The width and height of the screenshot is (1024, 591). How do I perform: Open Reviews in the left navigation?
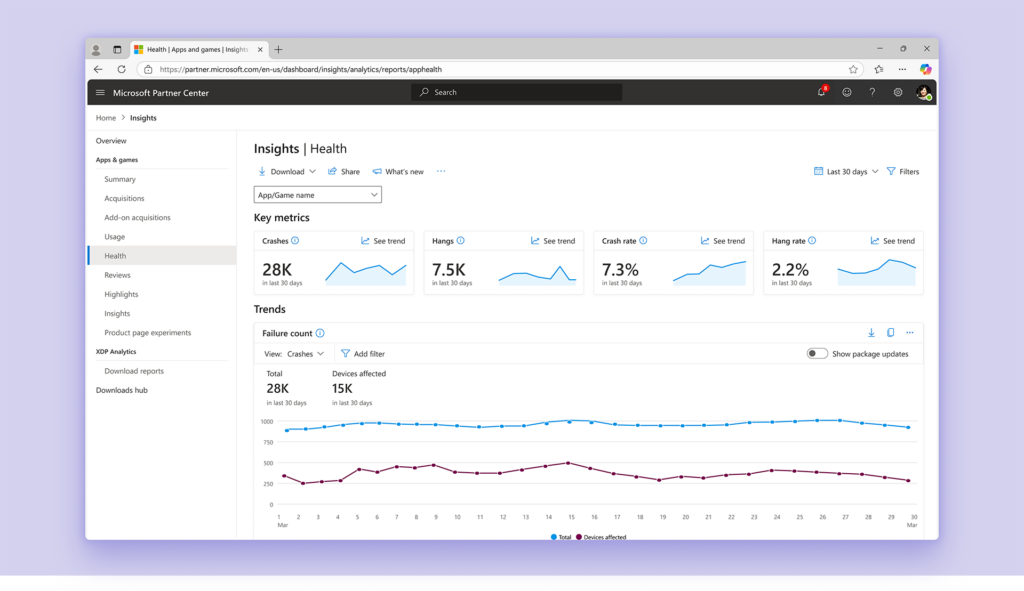(x=117, y=275)
